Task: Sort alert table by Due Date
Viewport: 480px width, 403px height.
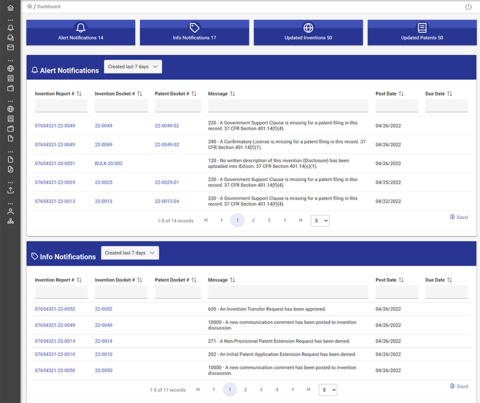Action: click(450, 94)
